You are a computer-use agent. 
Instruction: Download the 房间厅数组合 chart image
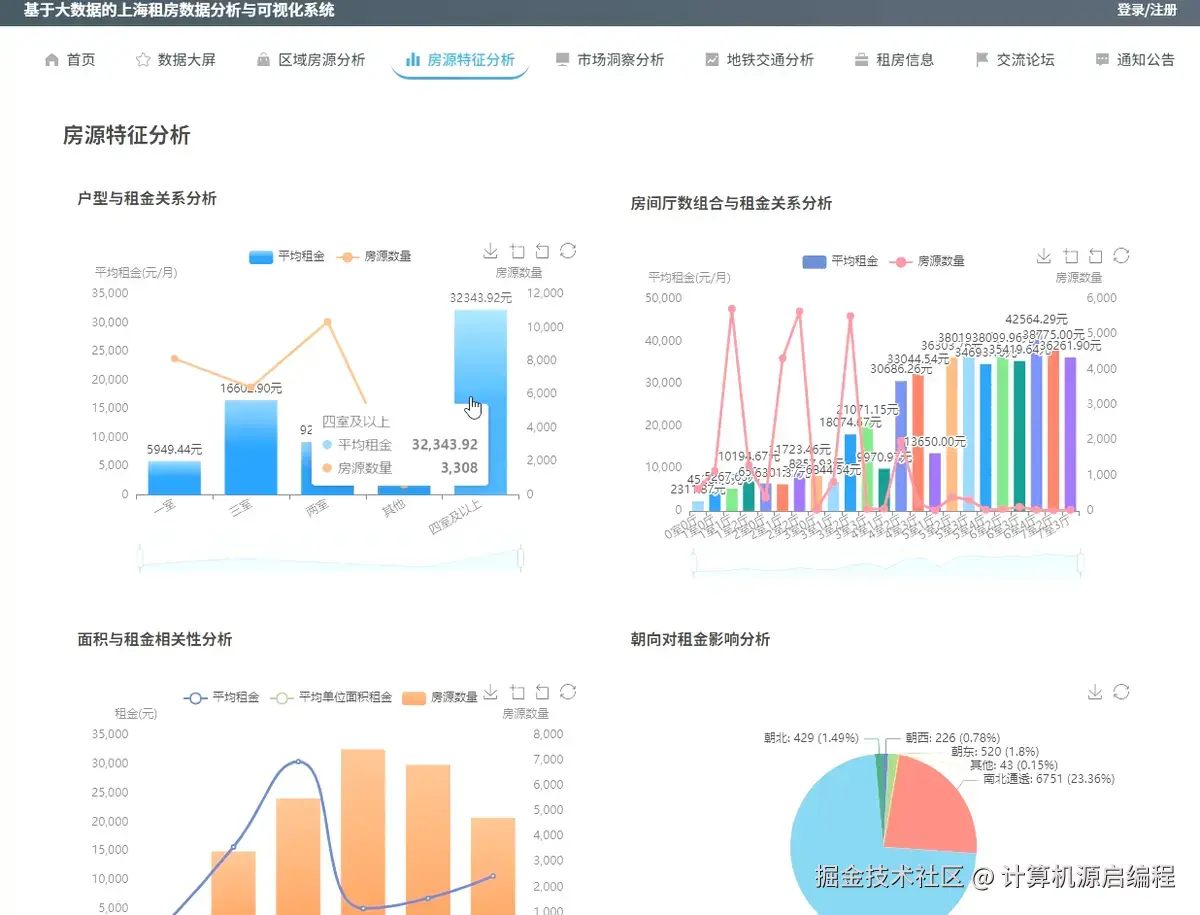tap(1043, 256)
